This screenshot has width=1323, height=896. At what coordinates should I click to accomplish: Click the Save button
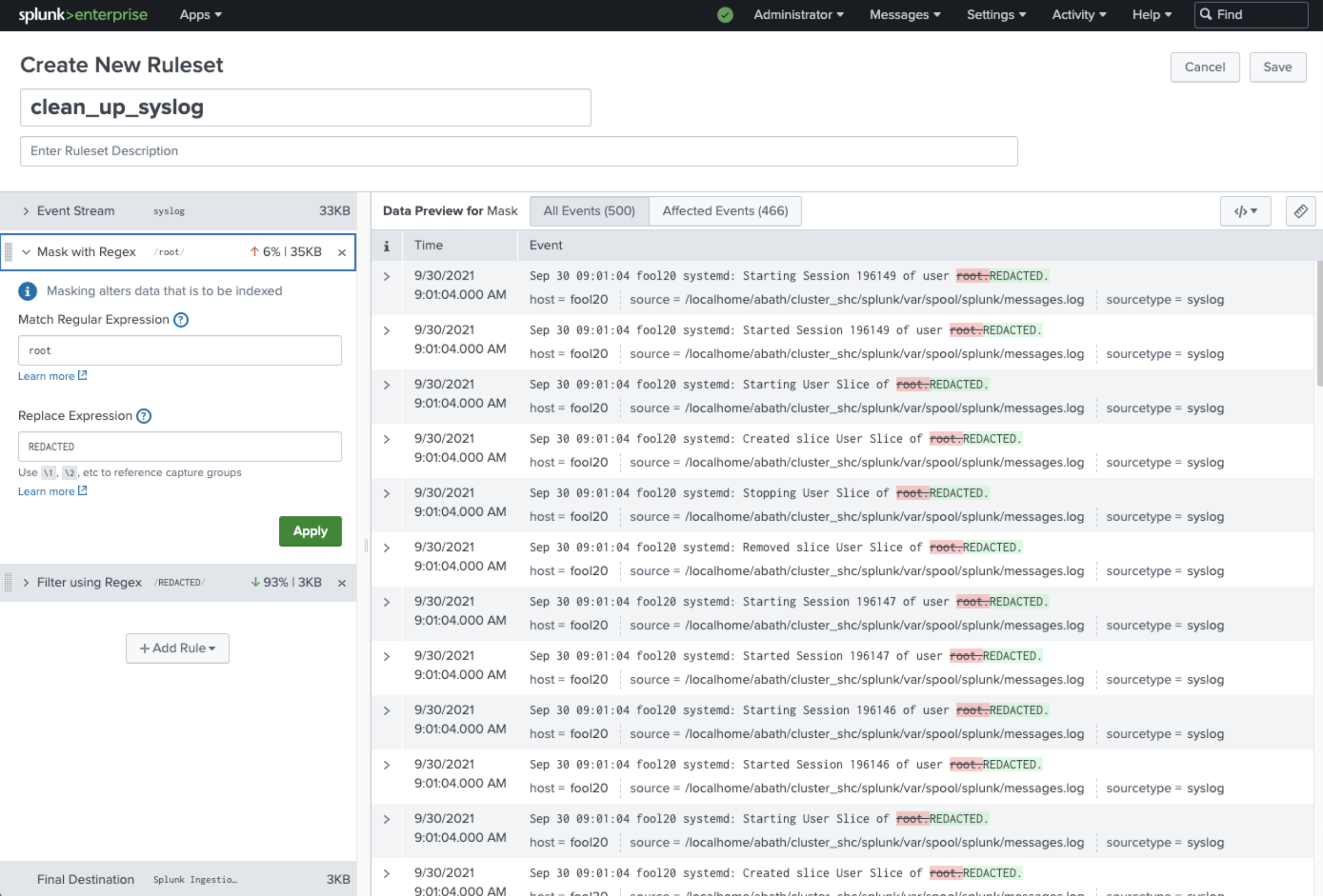point(1278,67)
